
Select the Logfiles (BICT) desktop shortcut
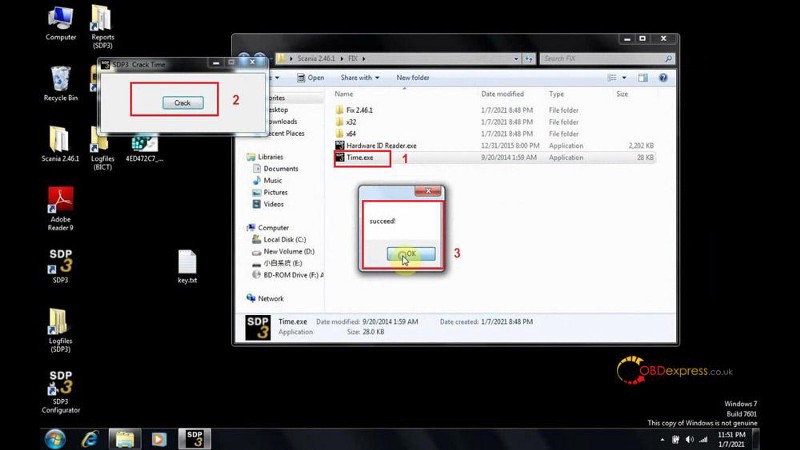103,148
